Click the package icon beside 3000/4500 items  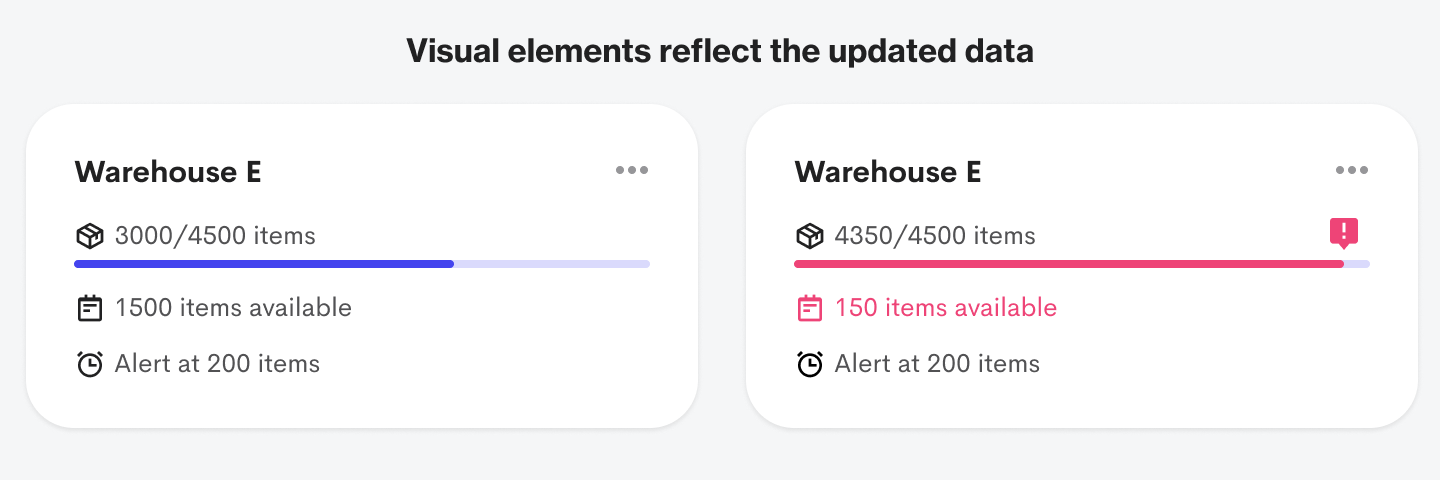click(x=90, y=236)
